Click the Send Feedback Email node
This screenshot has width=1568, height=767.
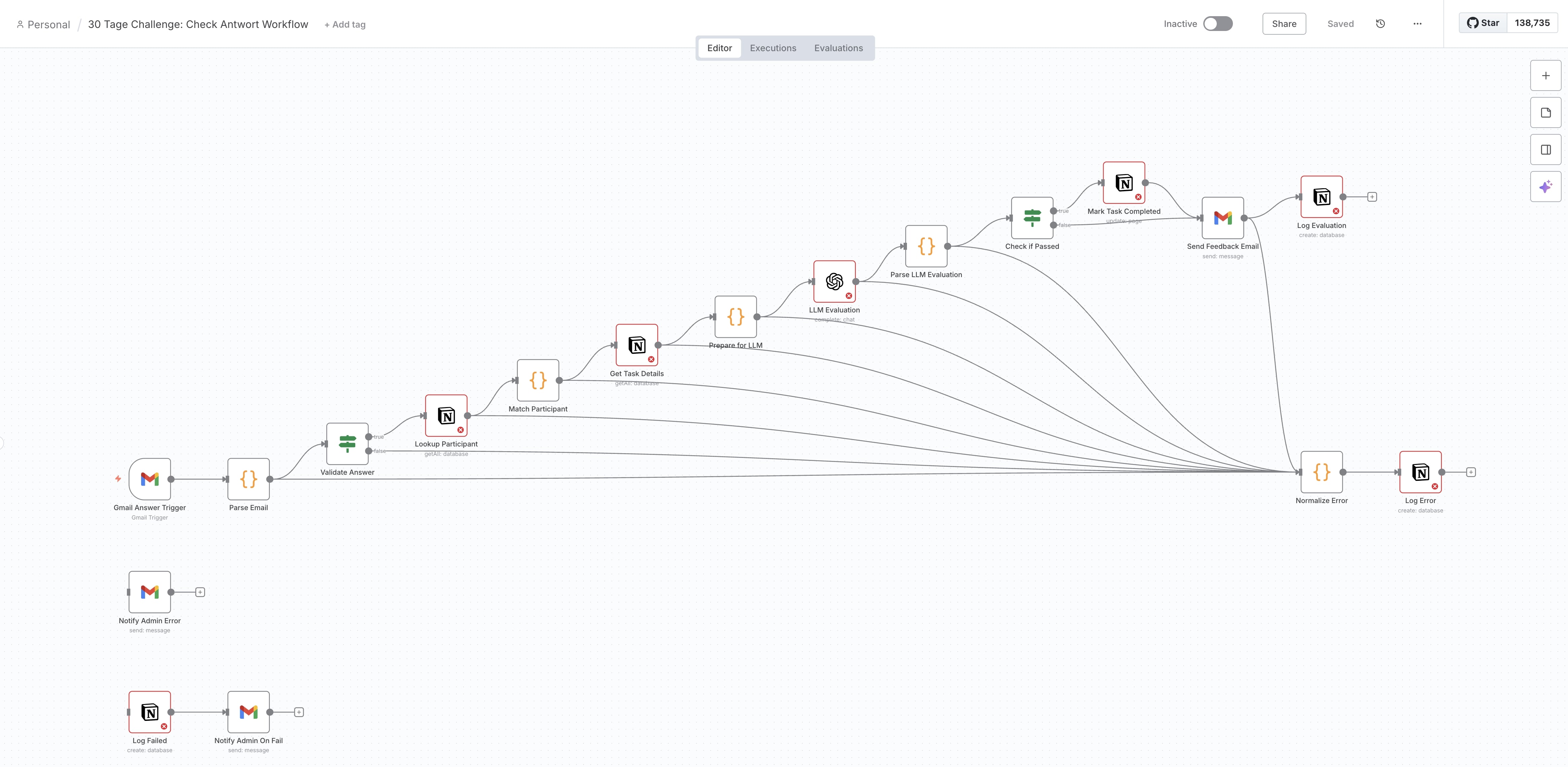tap(1222, 218)
